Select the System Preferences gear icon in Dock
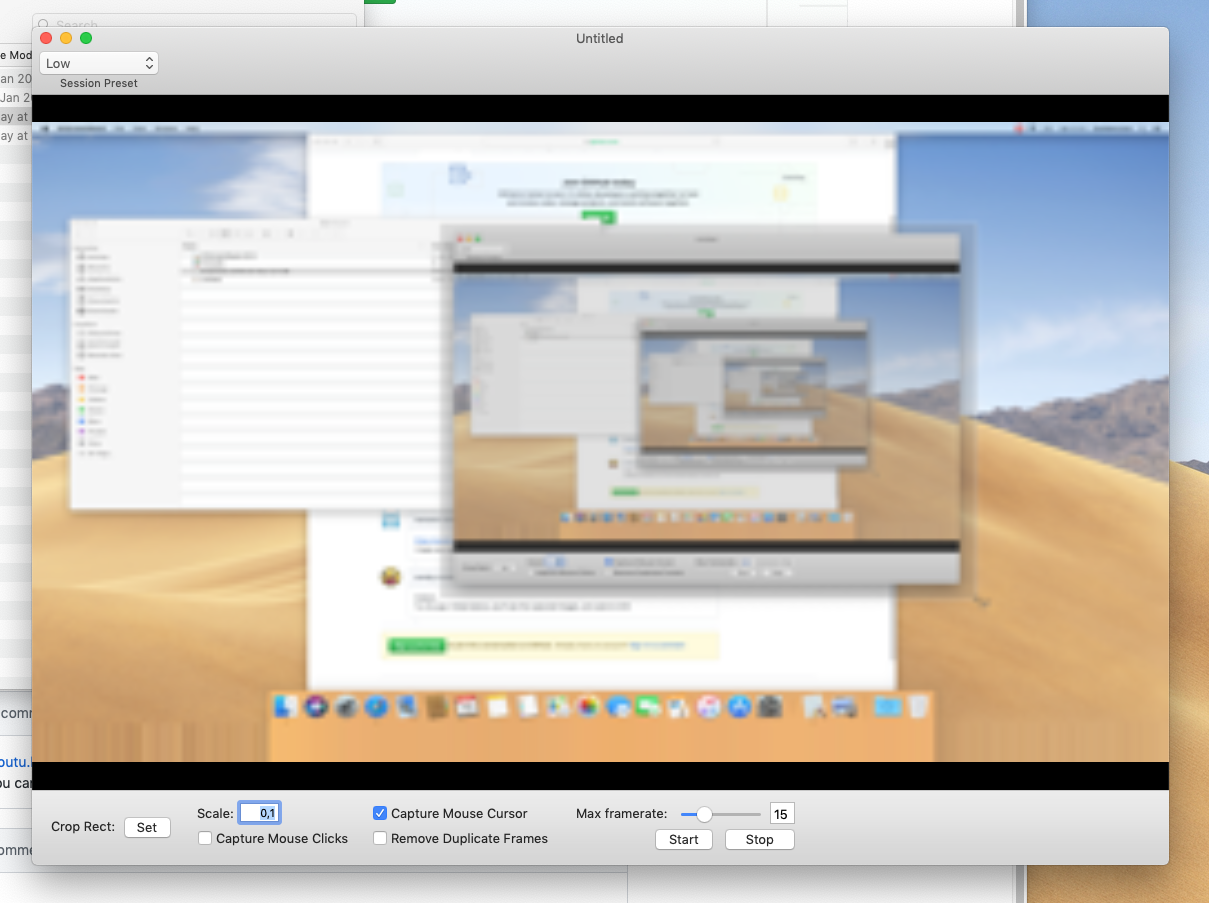 pos(770,708)
